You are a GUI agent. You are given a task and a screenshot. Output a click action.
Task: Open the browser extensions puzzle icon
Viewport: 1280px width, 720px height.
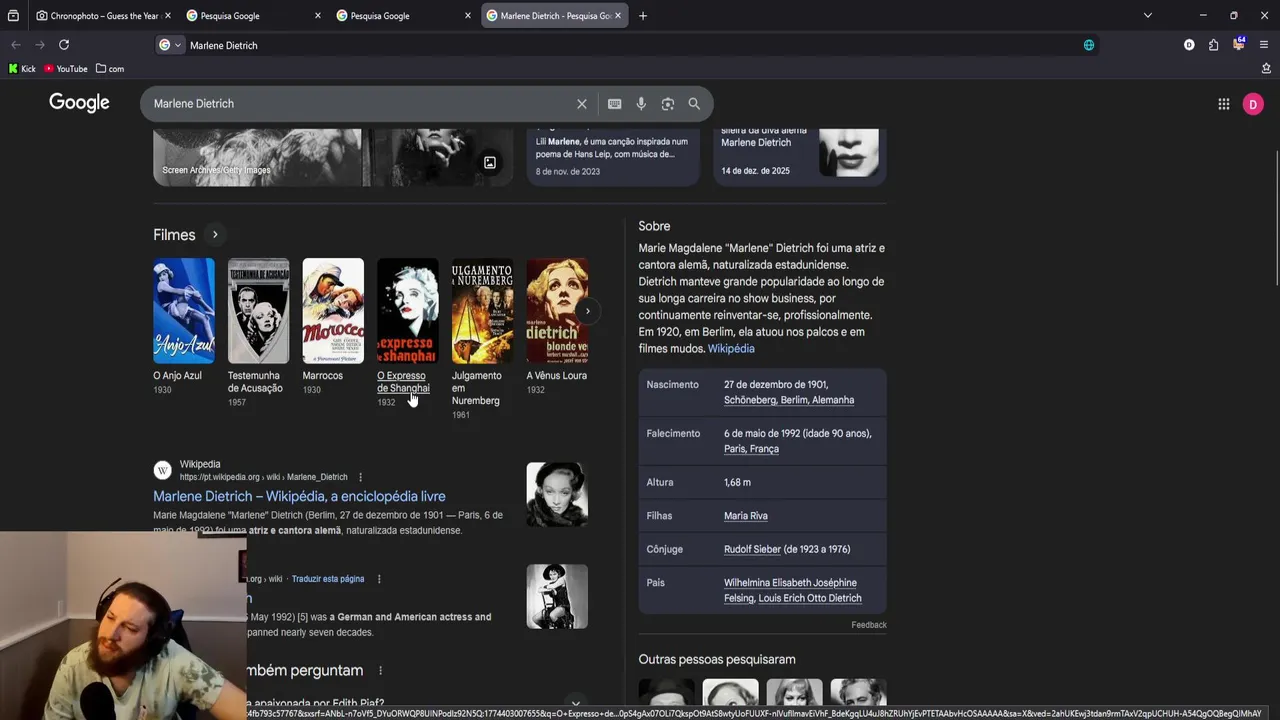(x=1213, y=45)
